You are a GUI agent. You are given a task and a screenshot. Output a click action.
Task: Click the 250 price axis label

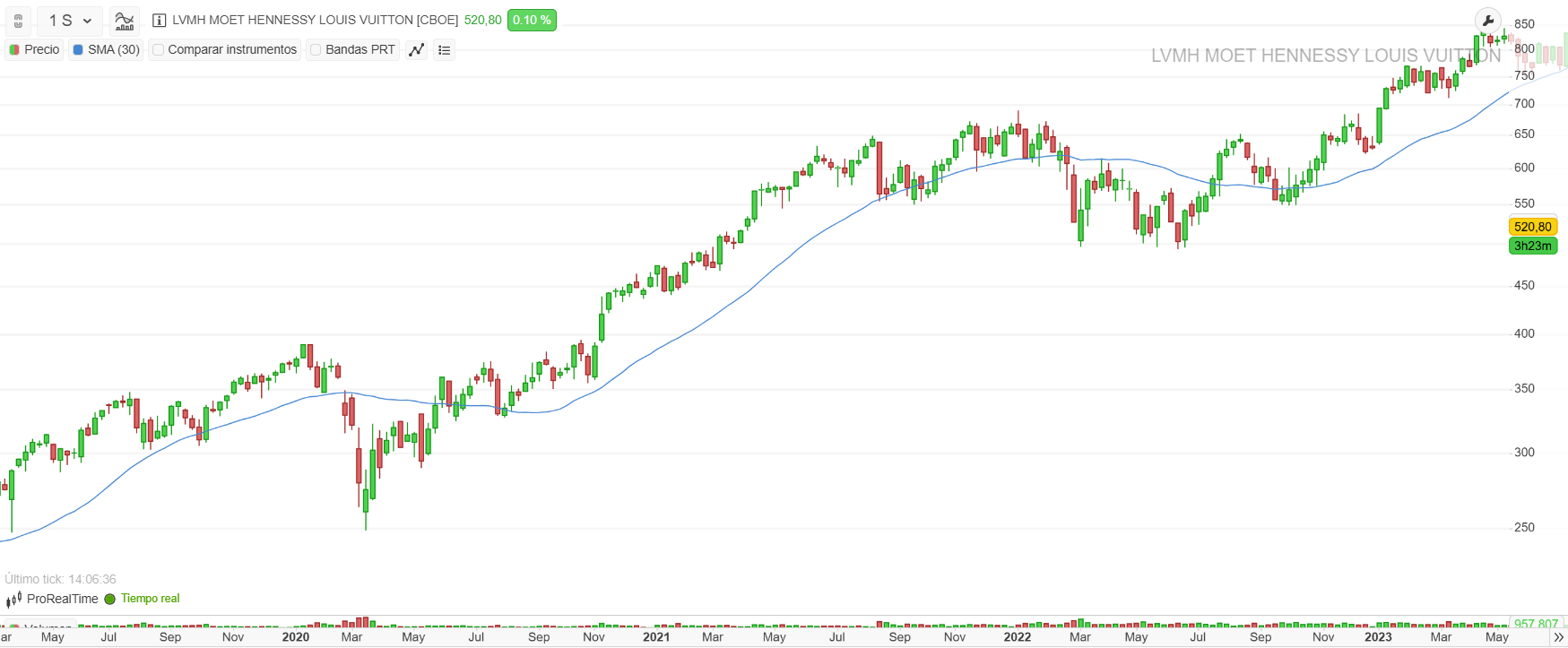click(1524, 528)
